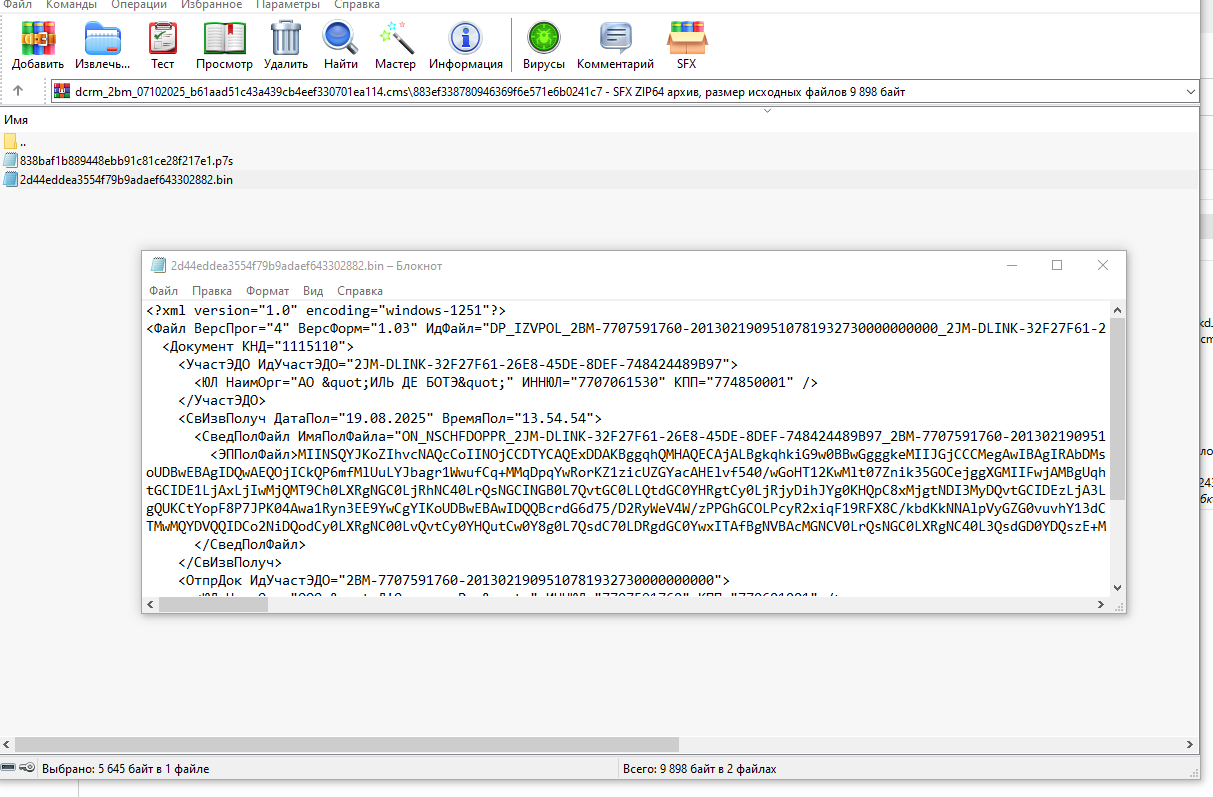Minimize the Notepad window
1213x797 pixels.
point(1011,265)
